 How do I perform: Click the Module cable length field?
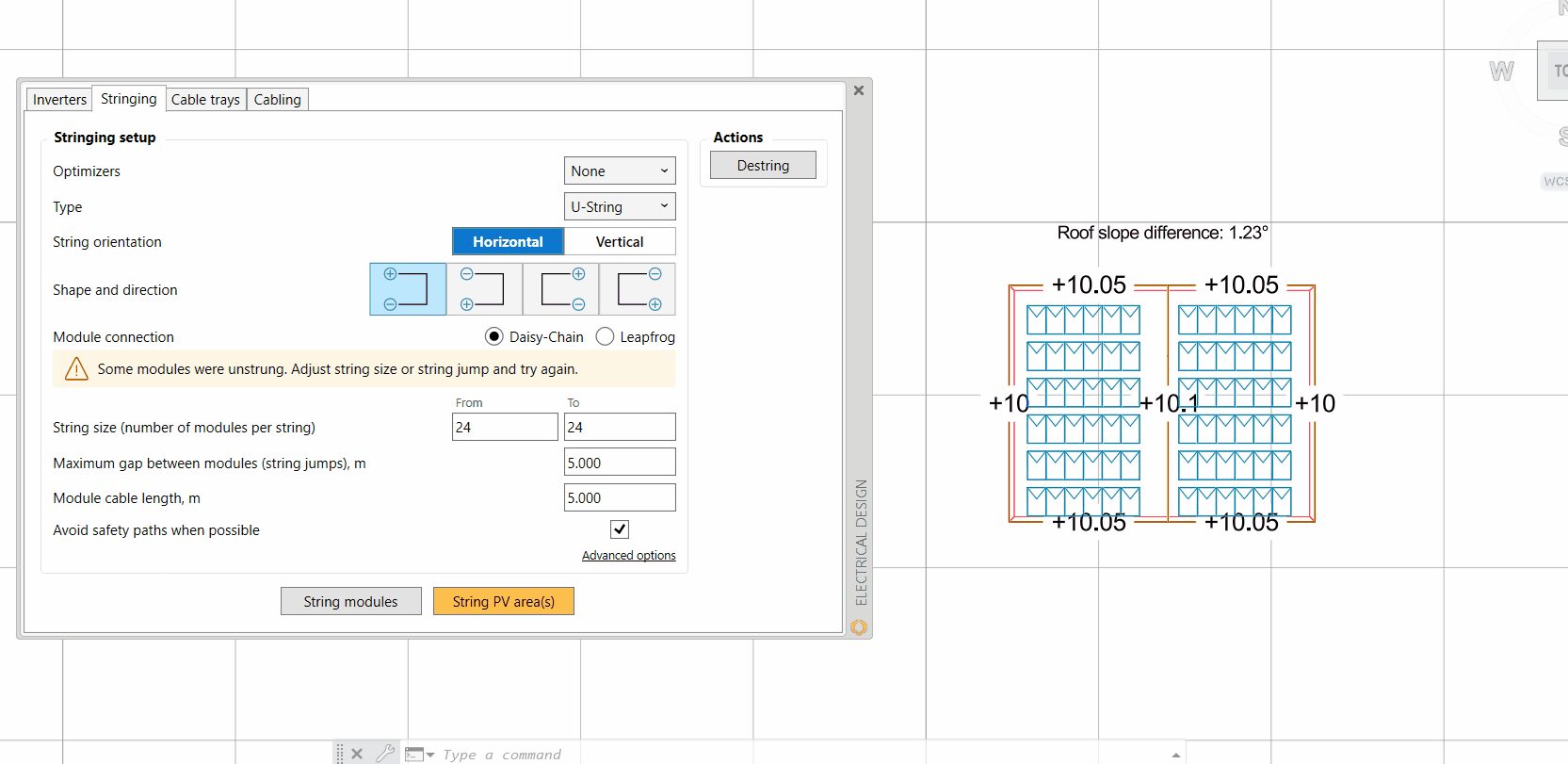tap(620, 497)
